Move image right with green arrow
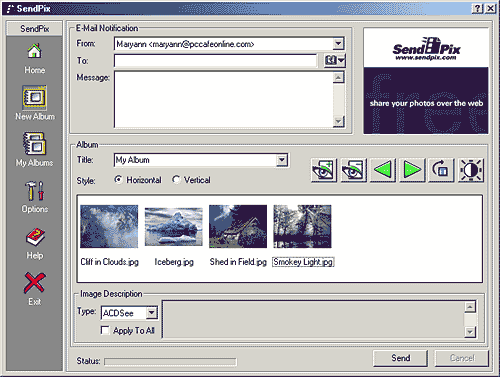This screenshot has width=500, height=377. (412, 170)
